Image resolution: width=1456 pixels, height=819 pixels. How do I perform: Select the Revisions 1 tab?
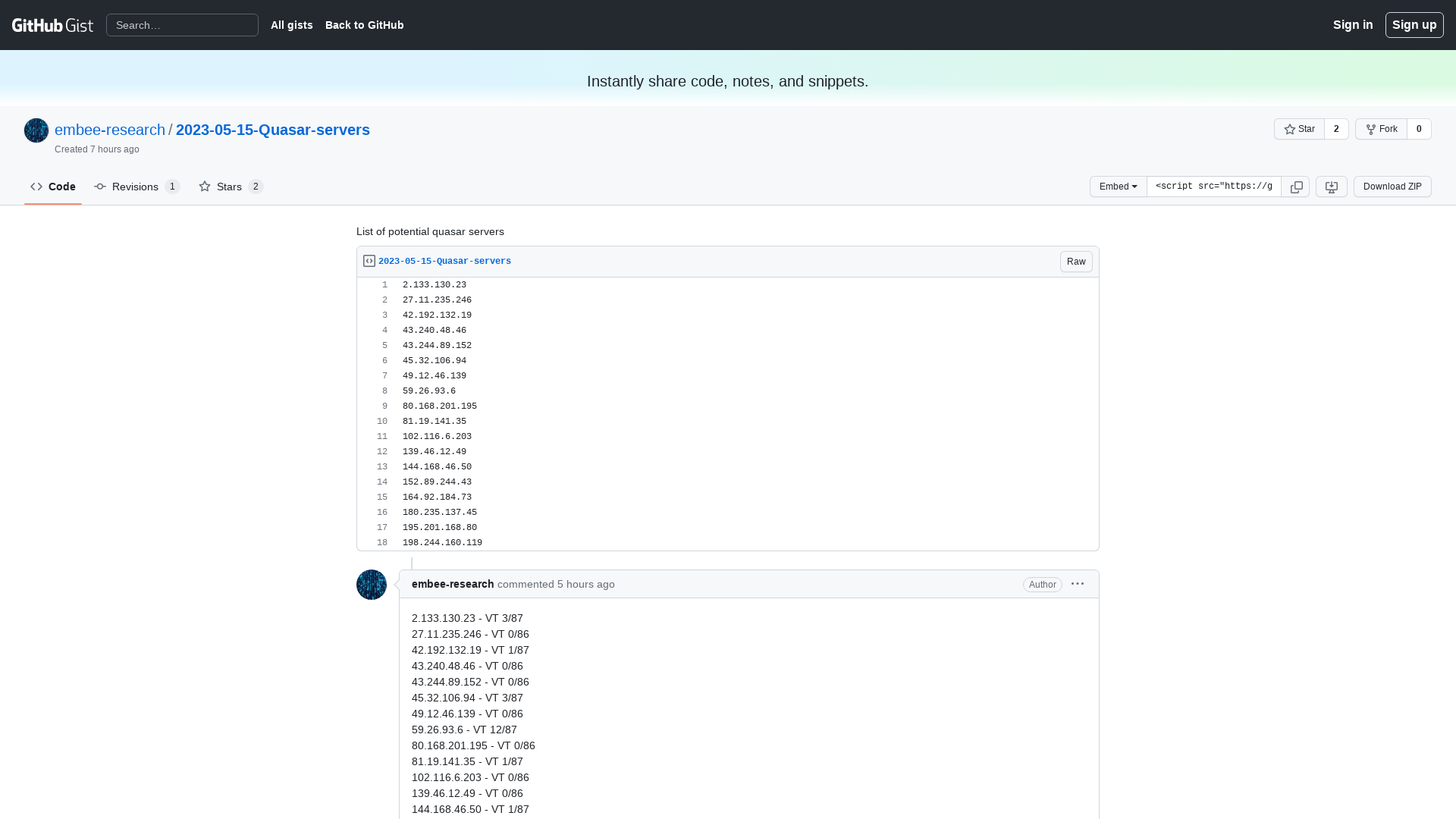pos(136,186)
